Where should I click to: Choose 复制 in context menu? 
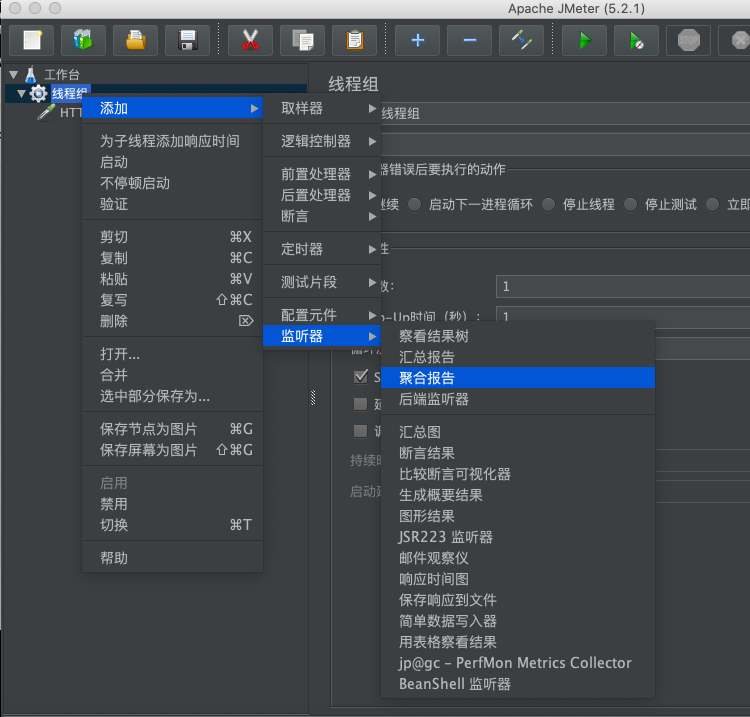point(172,258)
